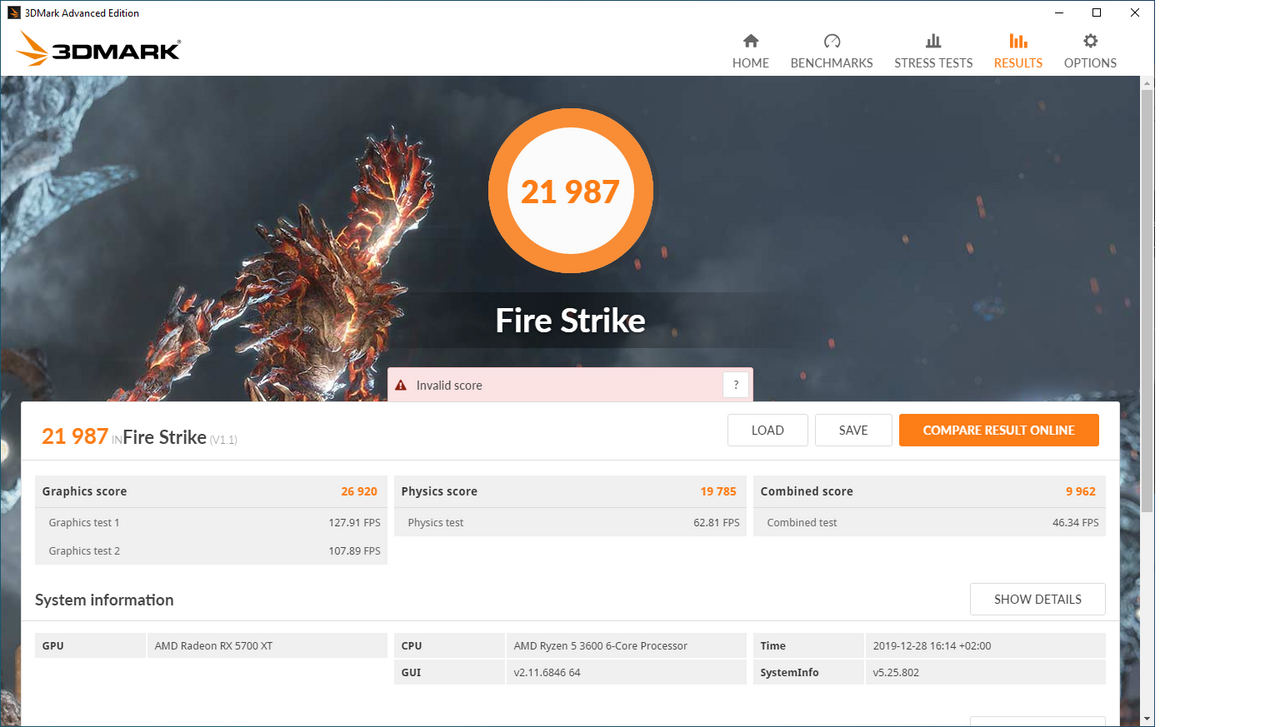The image size is (1280, 727).
Task: Click the vertical scrollbar thumb
Action: coord(1147,300)
